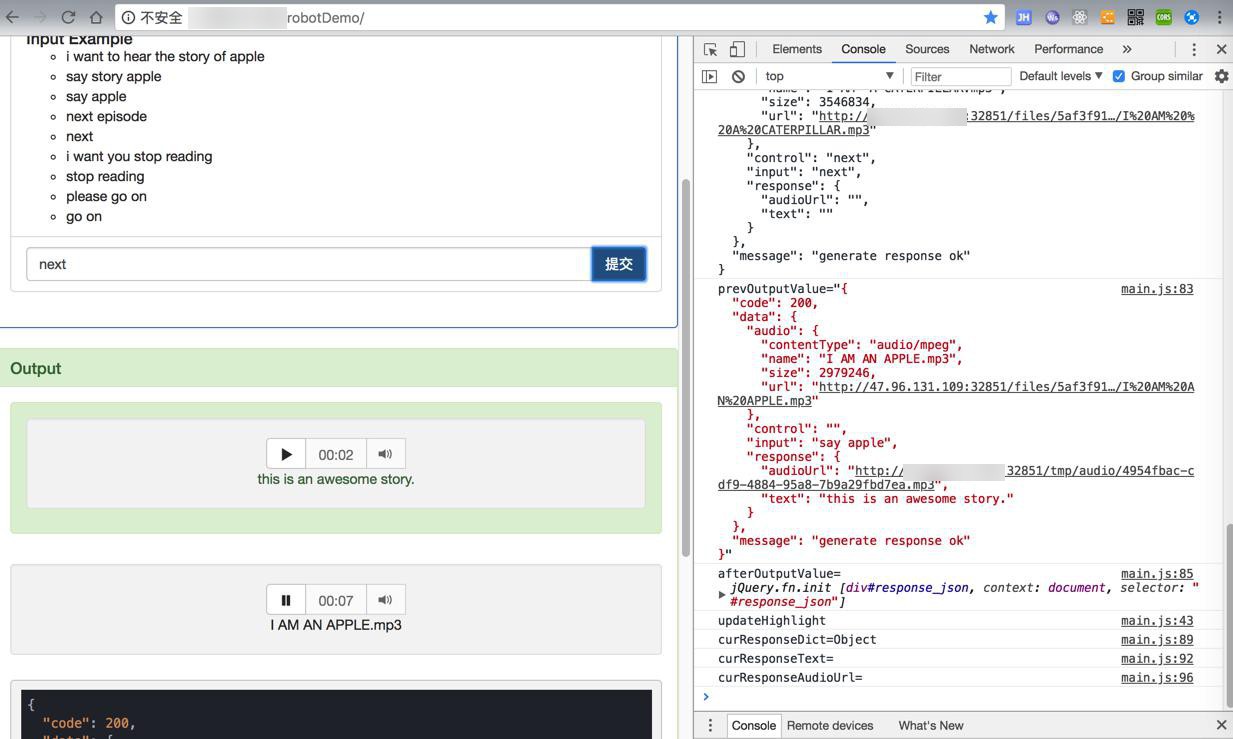Open the main.js:83 source link
1233x739 pixels.
[x=1157, y=289]
